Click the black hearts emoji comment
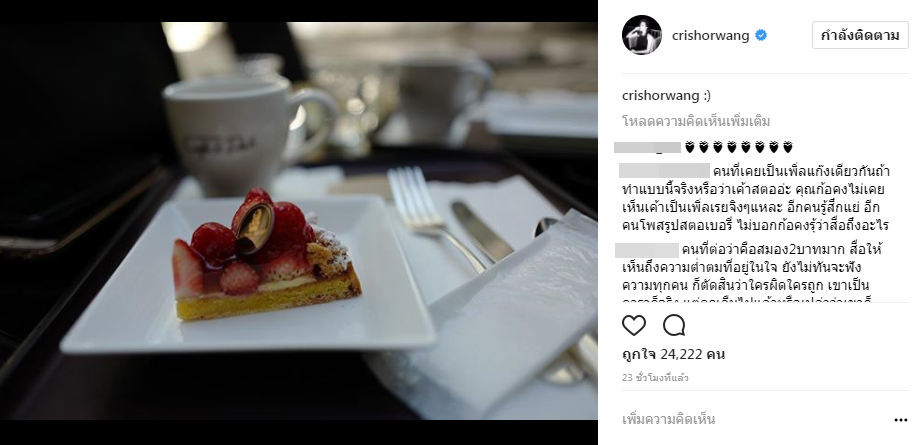The image size is (916, 445). coord(739,147)
